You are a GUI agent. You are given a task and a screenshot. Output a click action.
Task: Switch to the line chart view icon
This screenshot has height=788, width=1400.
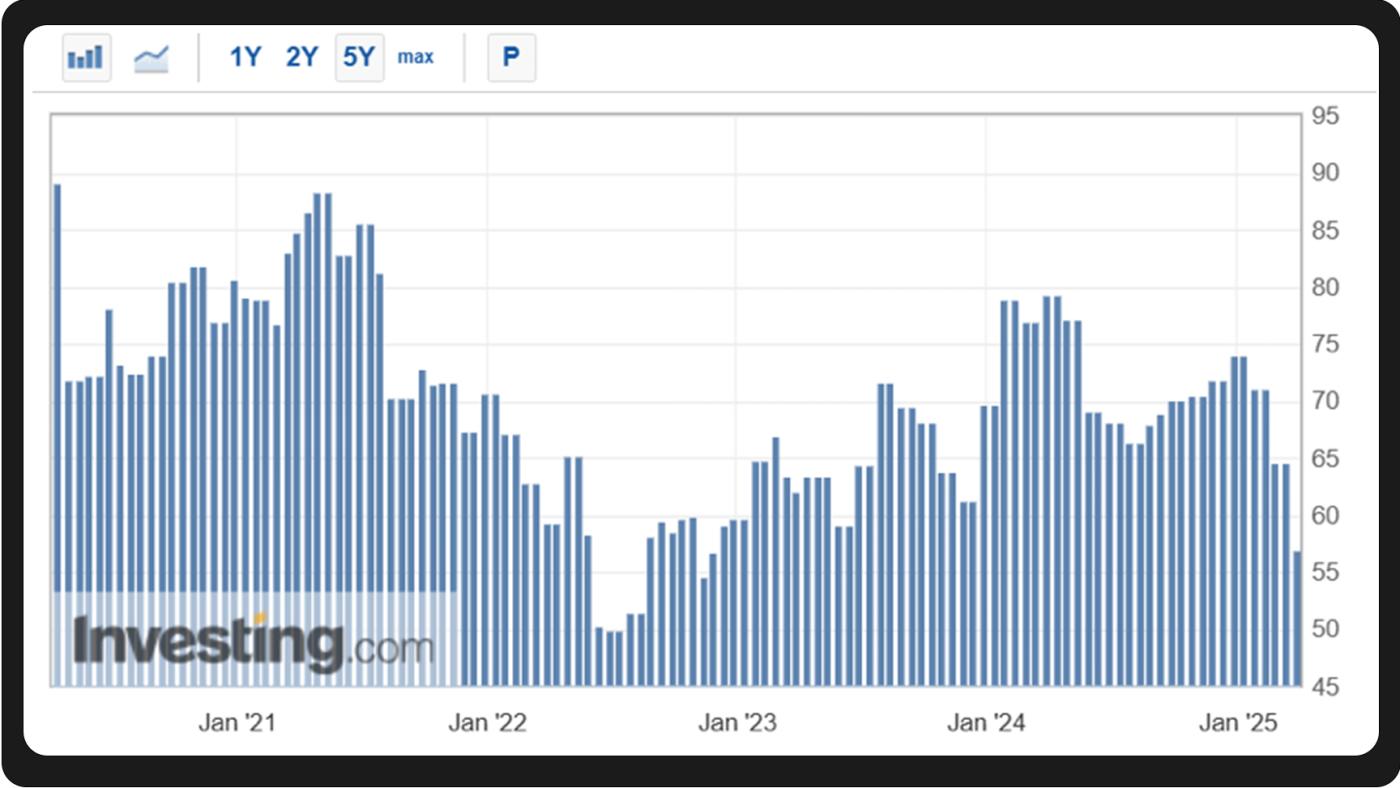pos(151,58)
